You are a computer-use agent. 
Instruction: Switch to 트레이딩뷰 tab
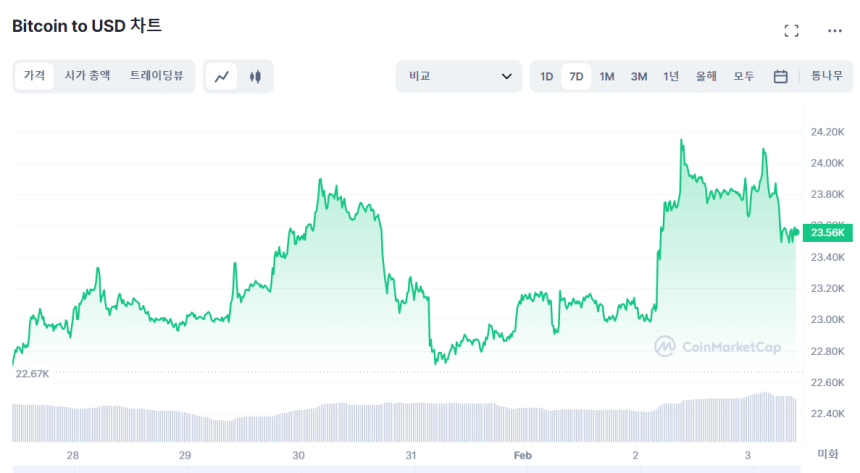(156, 76)
